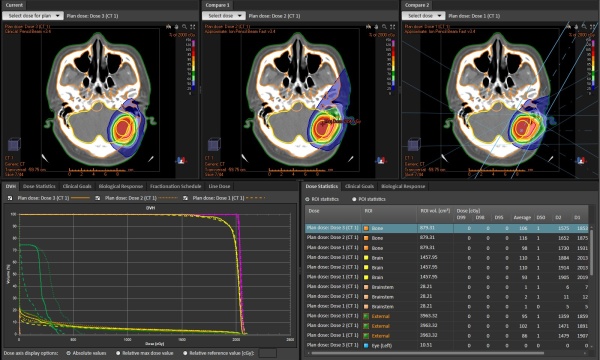Switch to the Current tab

coord(14,5)
